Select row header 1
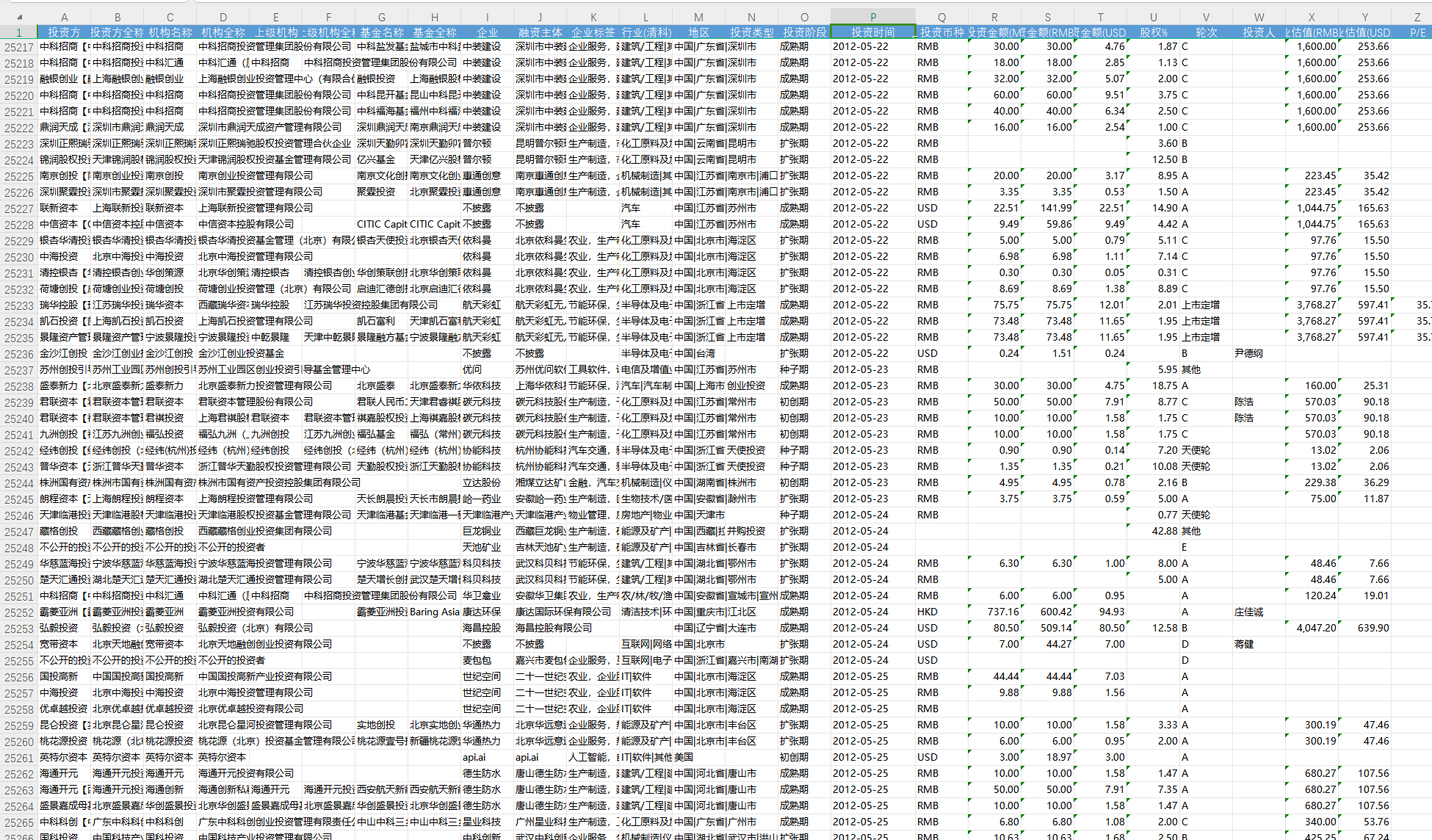The image size is (1432, 840). coord(18,32)
